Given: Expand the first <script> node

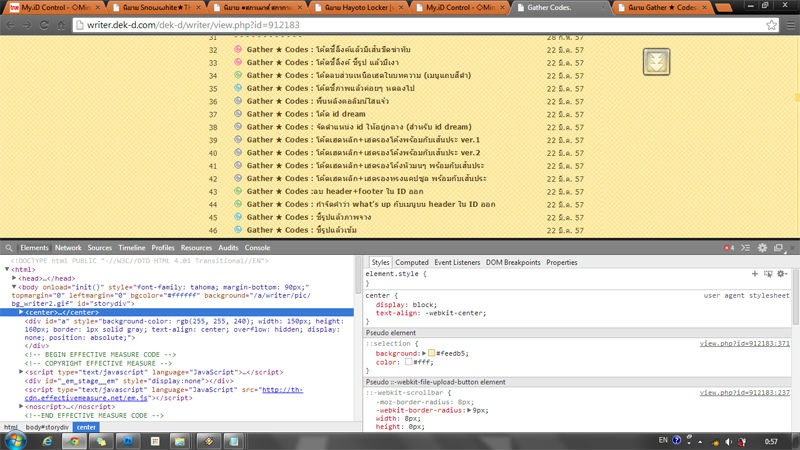Looking at the screenshot, I should pyautogui.click(x=21, y=372).
